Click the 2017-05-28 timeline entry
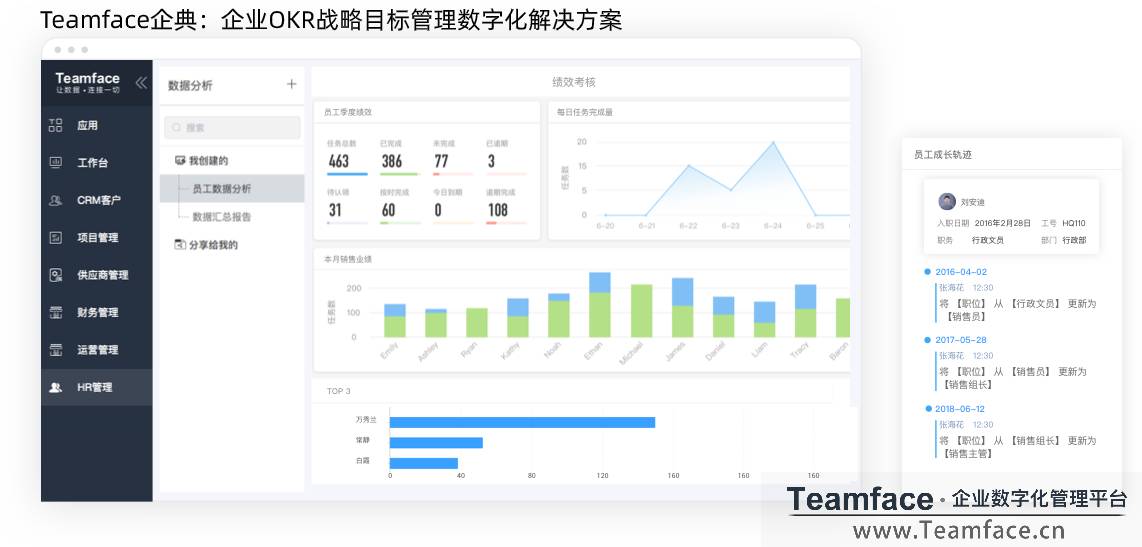This screenshot has height=547, width=1142. click(961, 340)
